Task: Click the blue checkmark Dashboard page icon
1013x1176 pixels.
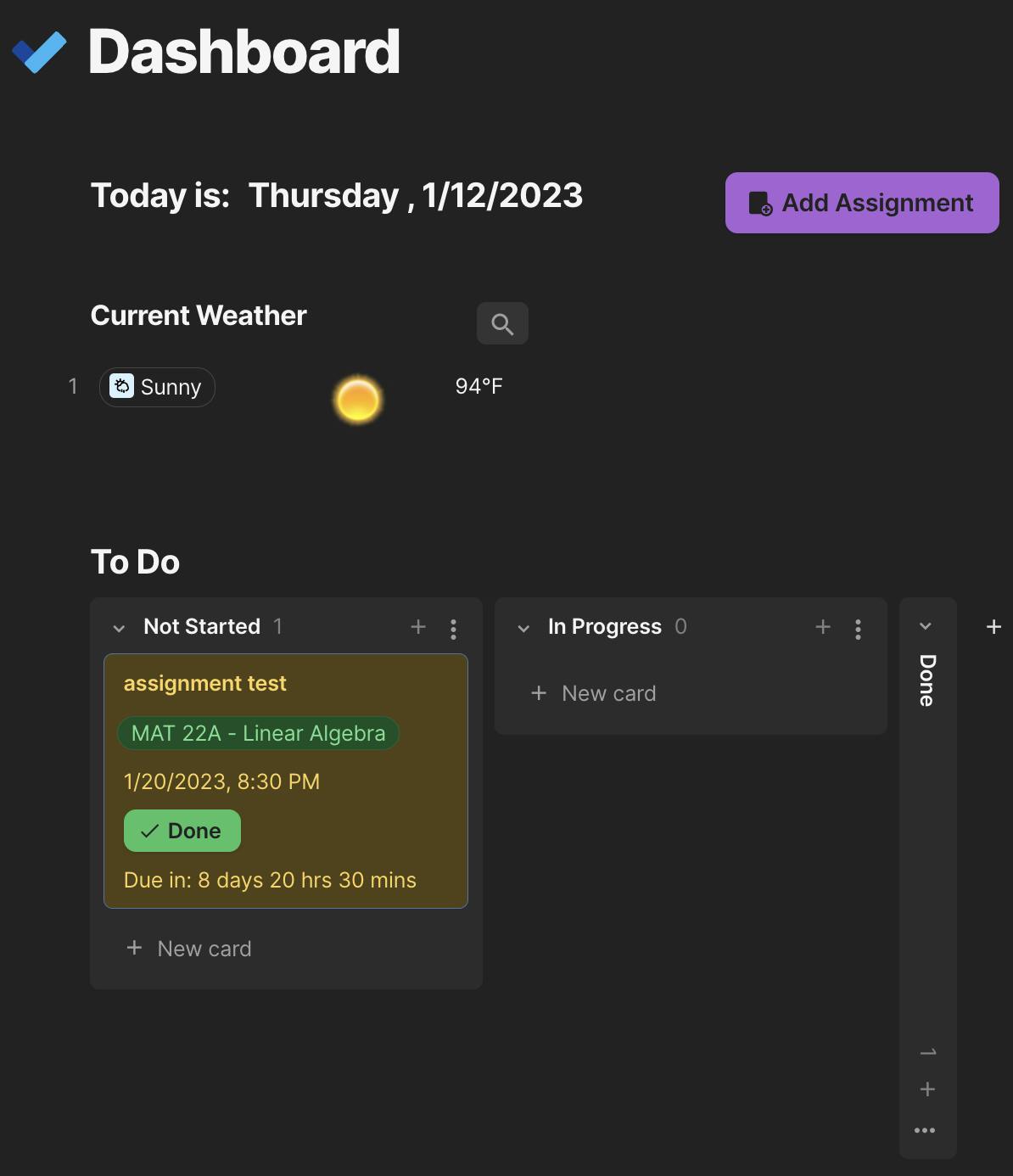Action: [x=39, y=52]
